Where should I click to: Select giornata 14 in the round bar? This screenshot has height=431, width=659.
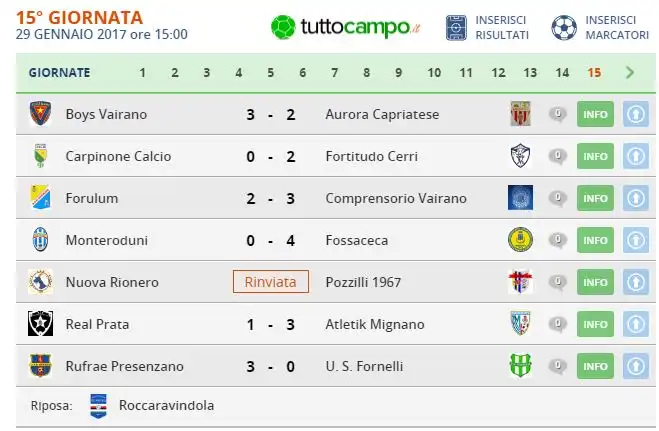[x=562, y=73]
